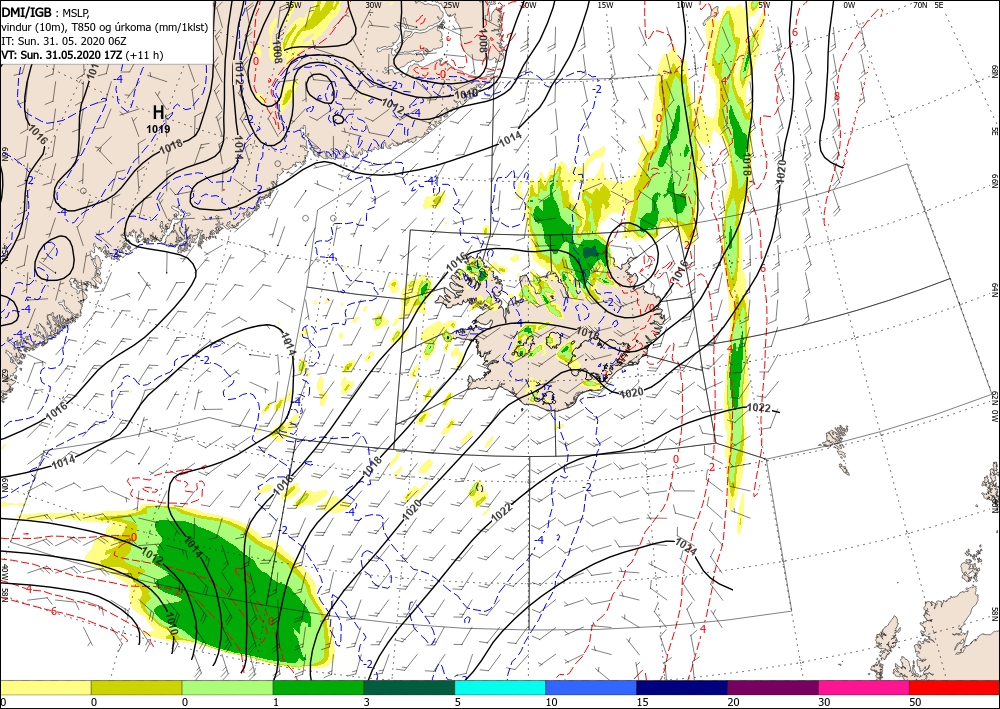Viewport: 1000px width, 709px height.
Task: Click the olive segment of the color scale
Action: coord(136,687)
